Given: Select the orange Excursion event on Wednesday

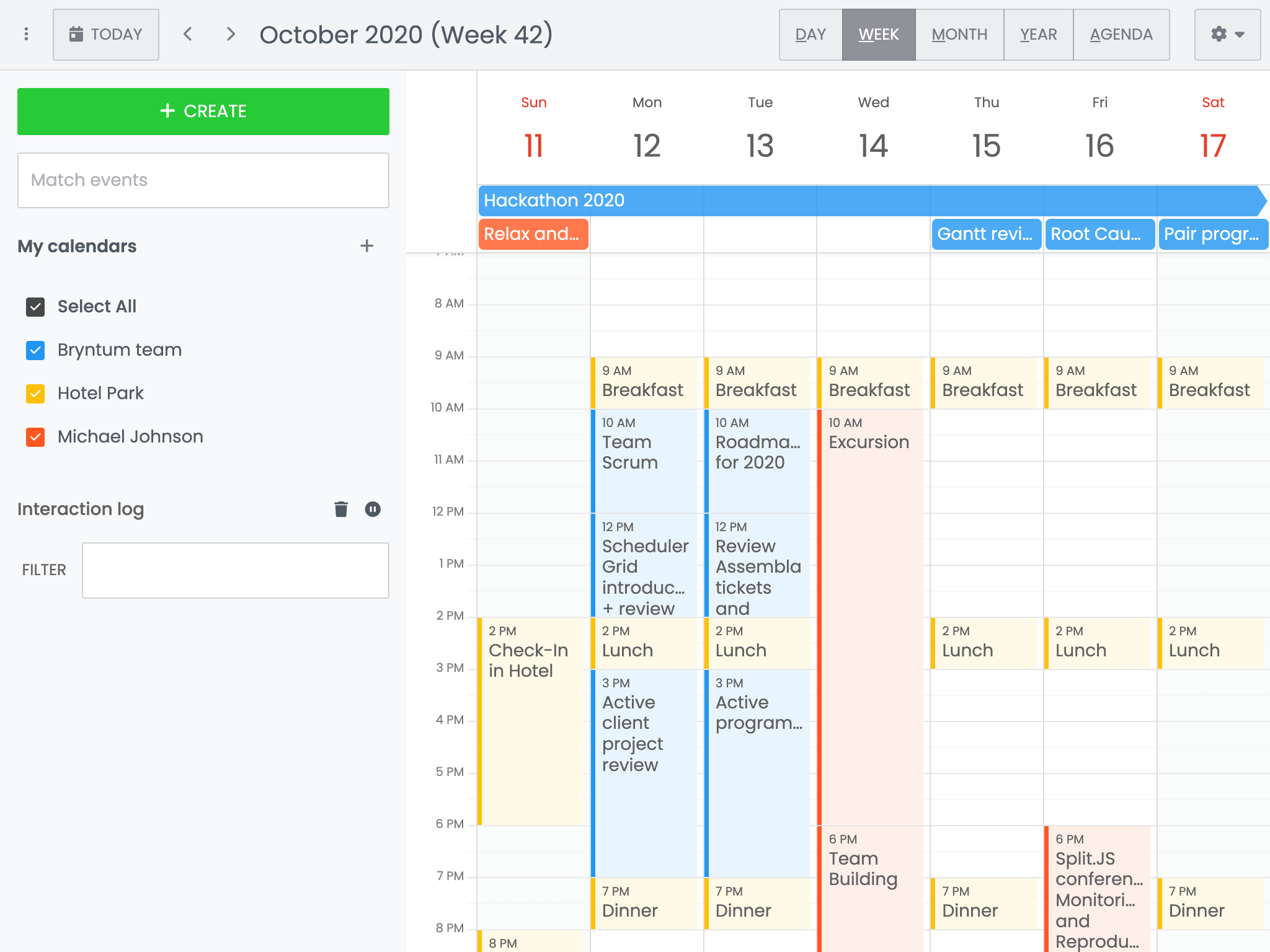Looking at the screenshot, I should click(x=871, y=558).
